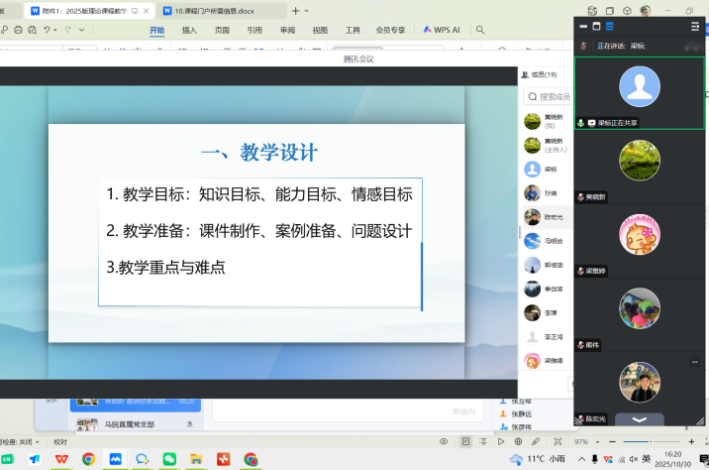The height and width of the screenshot is (470, 709).
Task: Open the 工具 ribbon tab
Action: pos(353,30)
